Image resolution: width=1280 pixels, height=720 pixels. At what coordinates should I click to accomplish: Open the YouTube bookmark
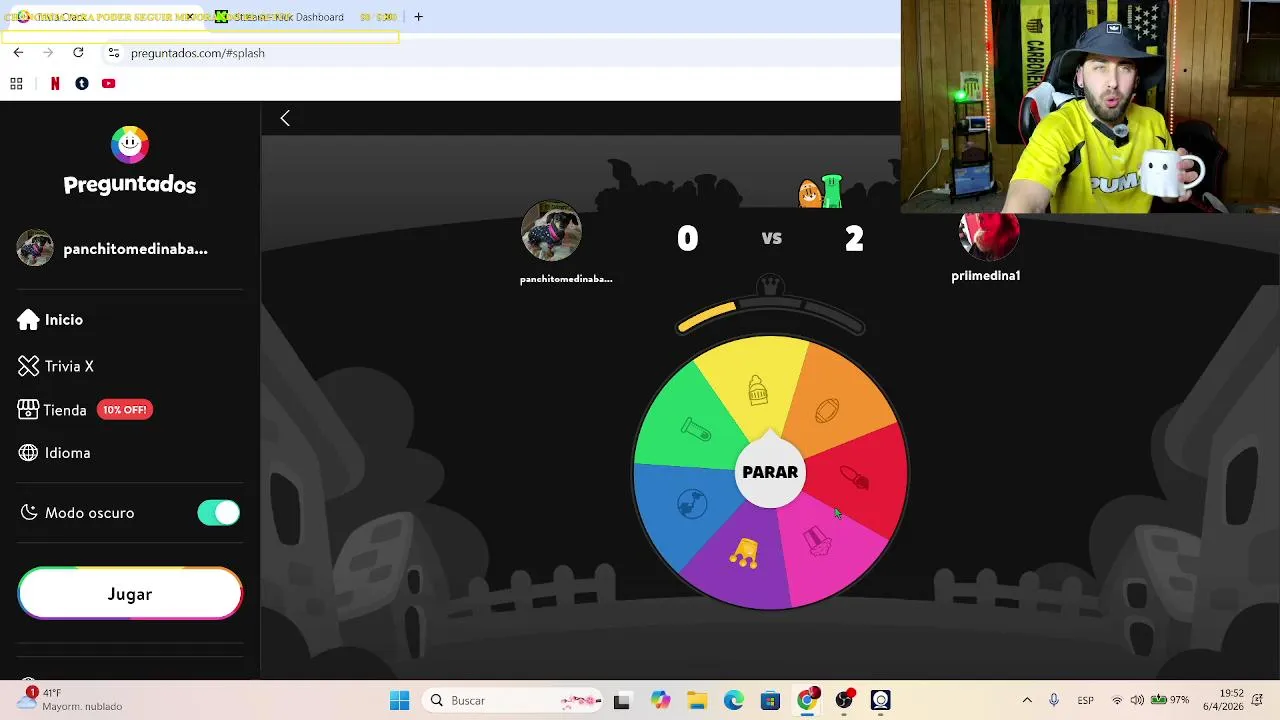[109, 84]
